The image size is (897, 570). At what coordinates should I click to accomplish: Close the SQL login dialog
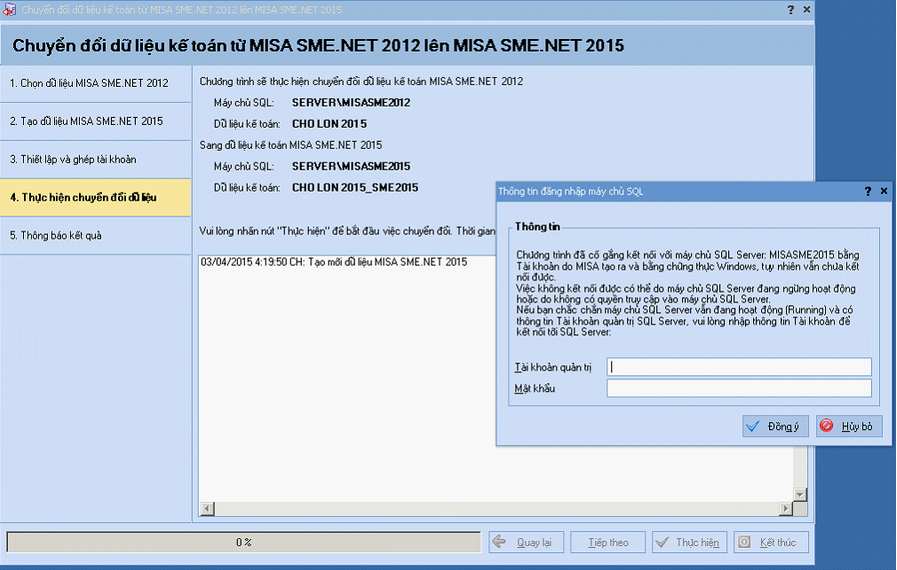point(884,191)
